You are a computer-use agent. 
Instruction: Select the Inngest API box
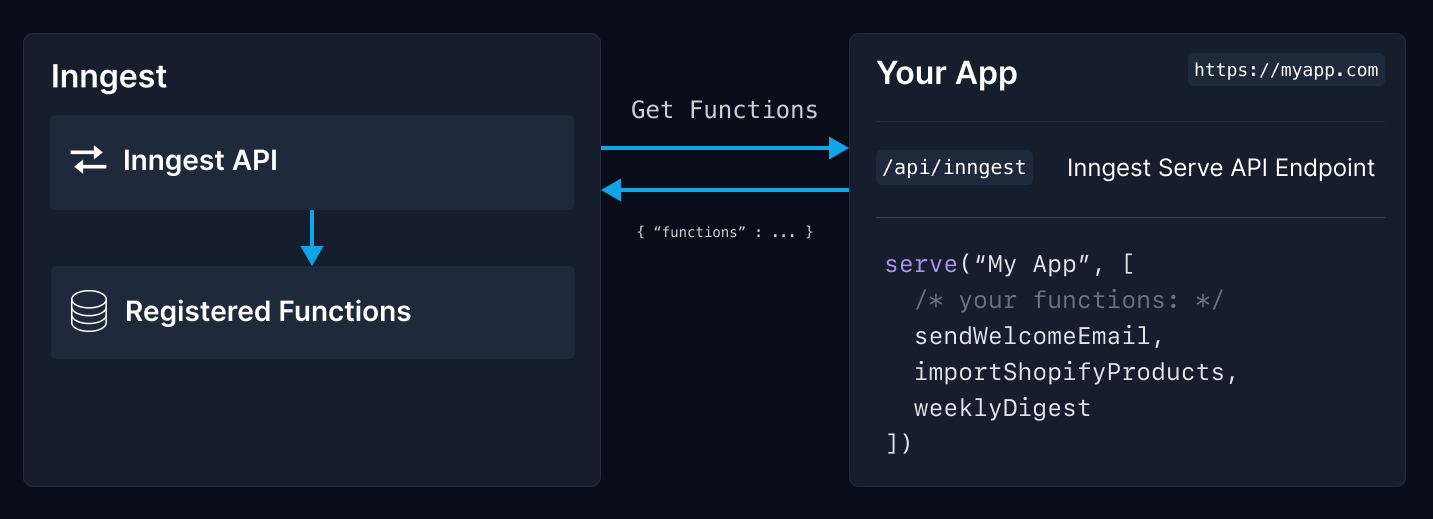[x=312, y=162]
